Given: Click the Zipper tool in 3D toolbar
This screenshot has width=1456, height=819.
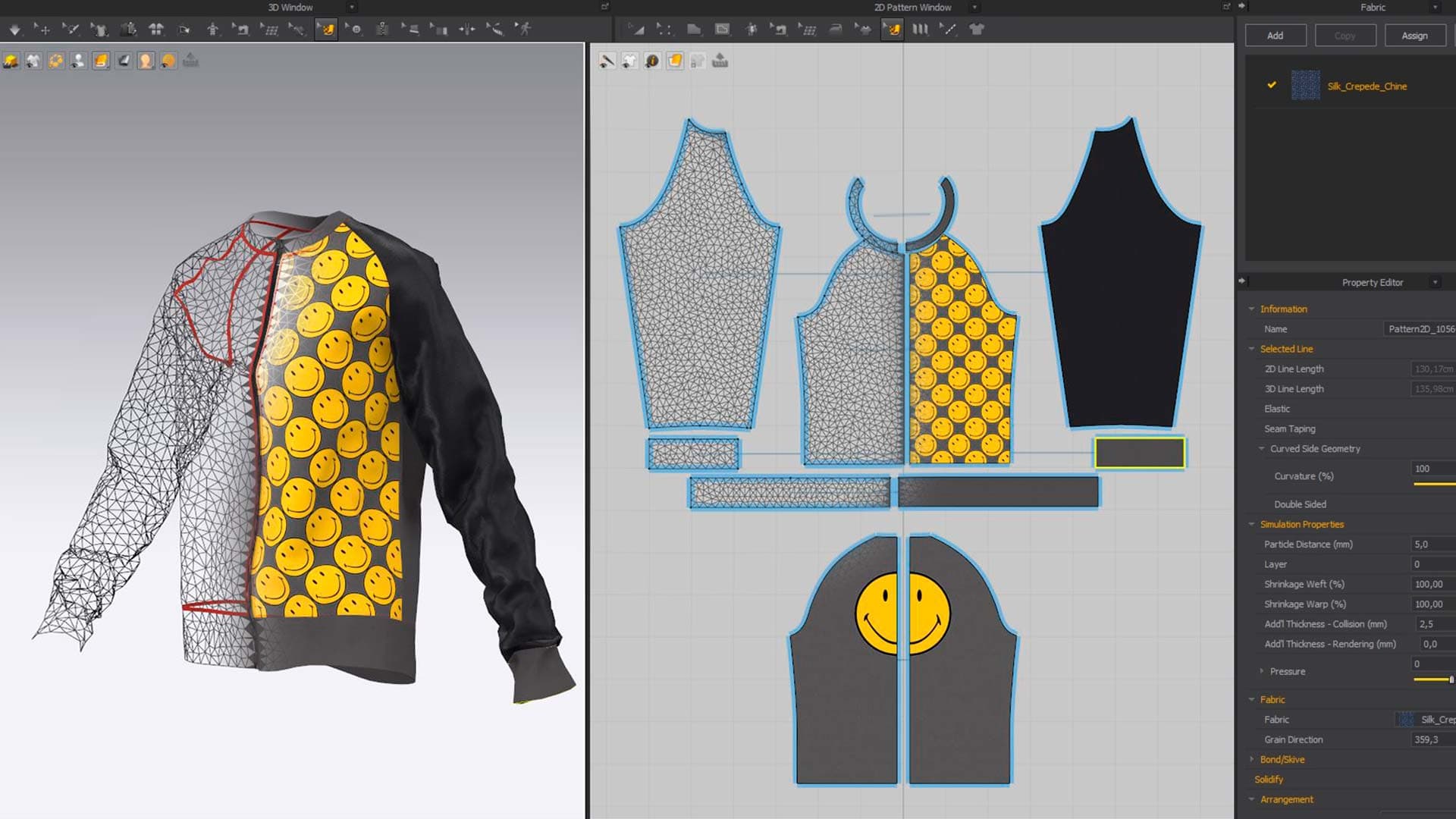Looking at the screenshot, I should click(x=382, y=30).
